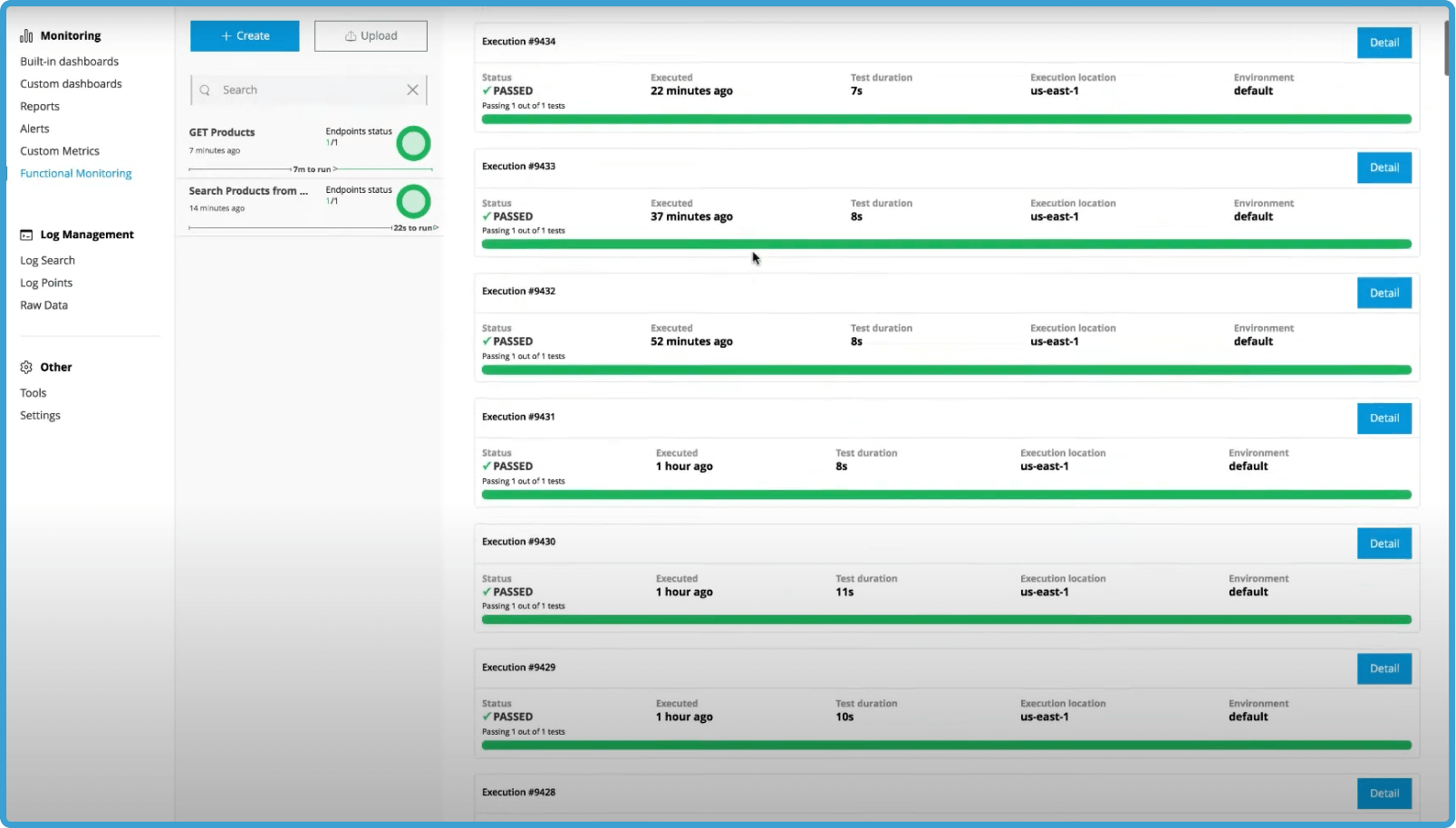Click Execution #9432 green progress bar

point(946,370)
